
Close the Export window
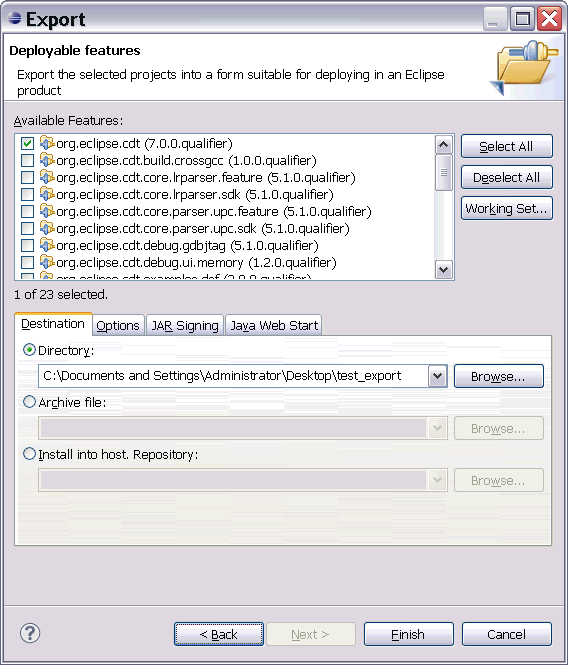pyautogui.click(x=549, y=19)
